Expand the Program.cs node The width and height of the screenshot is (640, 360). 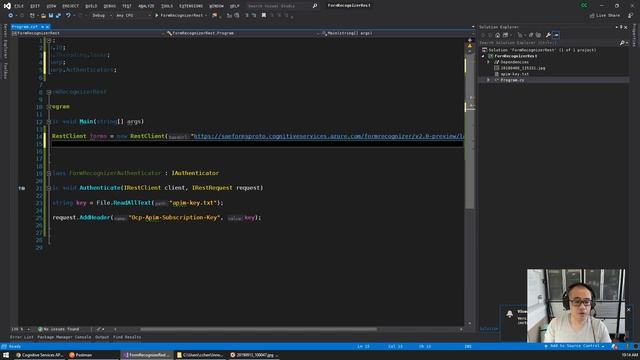pyautogui.click(x=488, y=80)
